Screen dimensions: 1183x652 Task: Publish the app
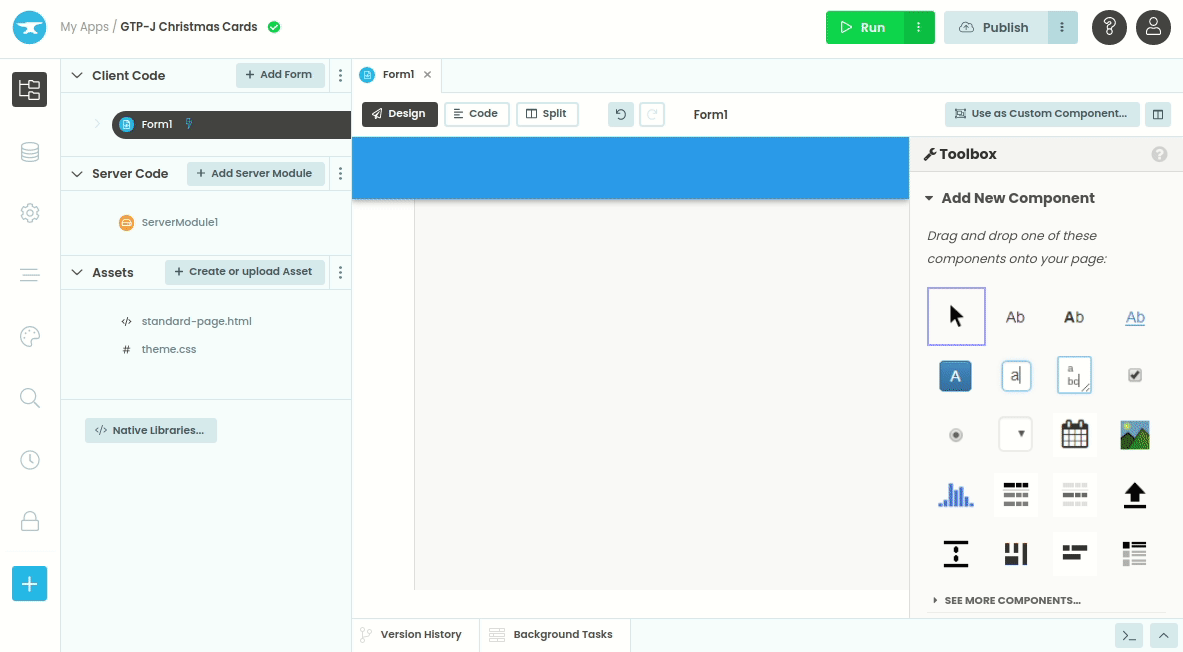[x=995, y=28]
